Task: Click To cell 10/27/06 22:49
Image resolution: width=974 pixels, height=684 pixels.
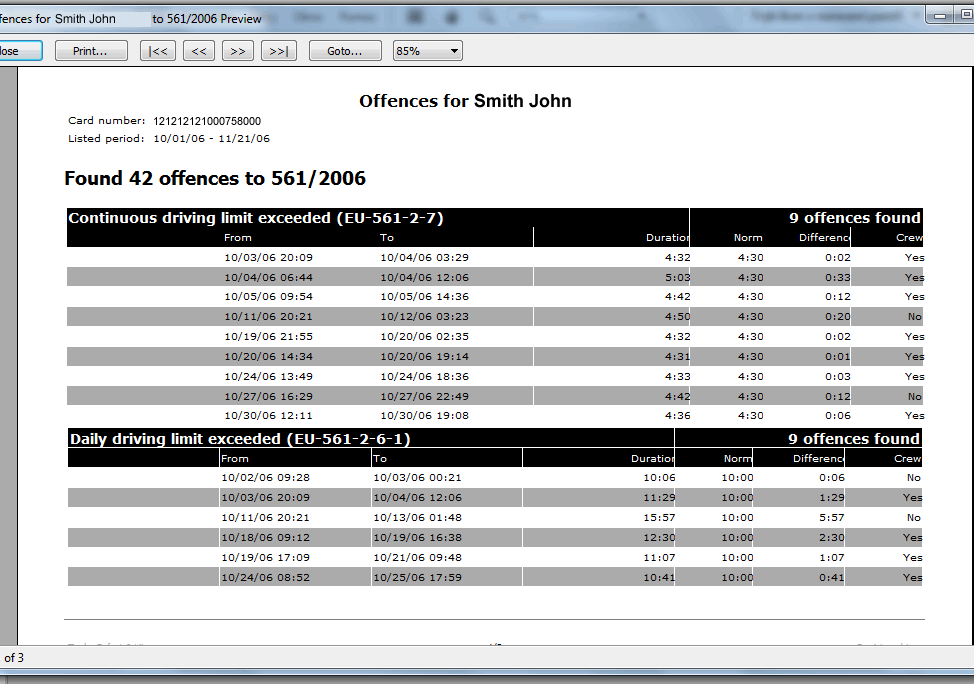Action: (424, 396)
